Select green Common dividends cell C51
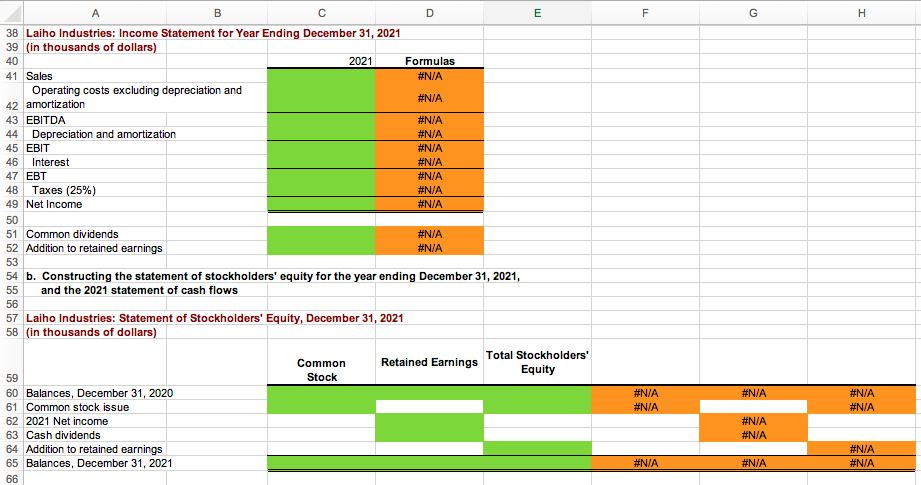Image resolution: width=921 pixels, height=485 pixels. coord(321,234)
